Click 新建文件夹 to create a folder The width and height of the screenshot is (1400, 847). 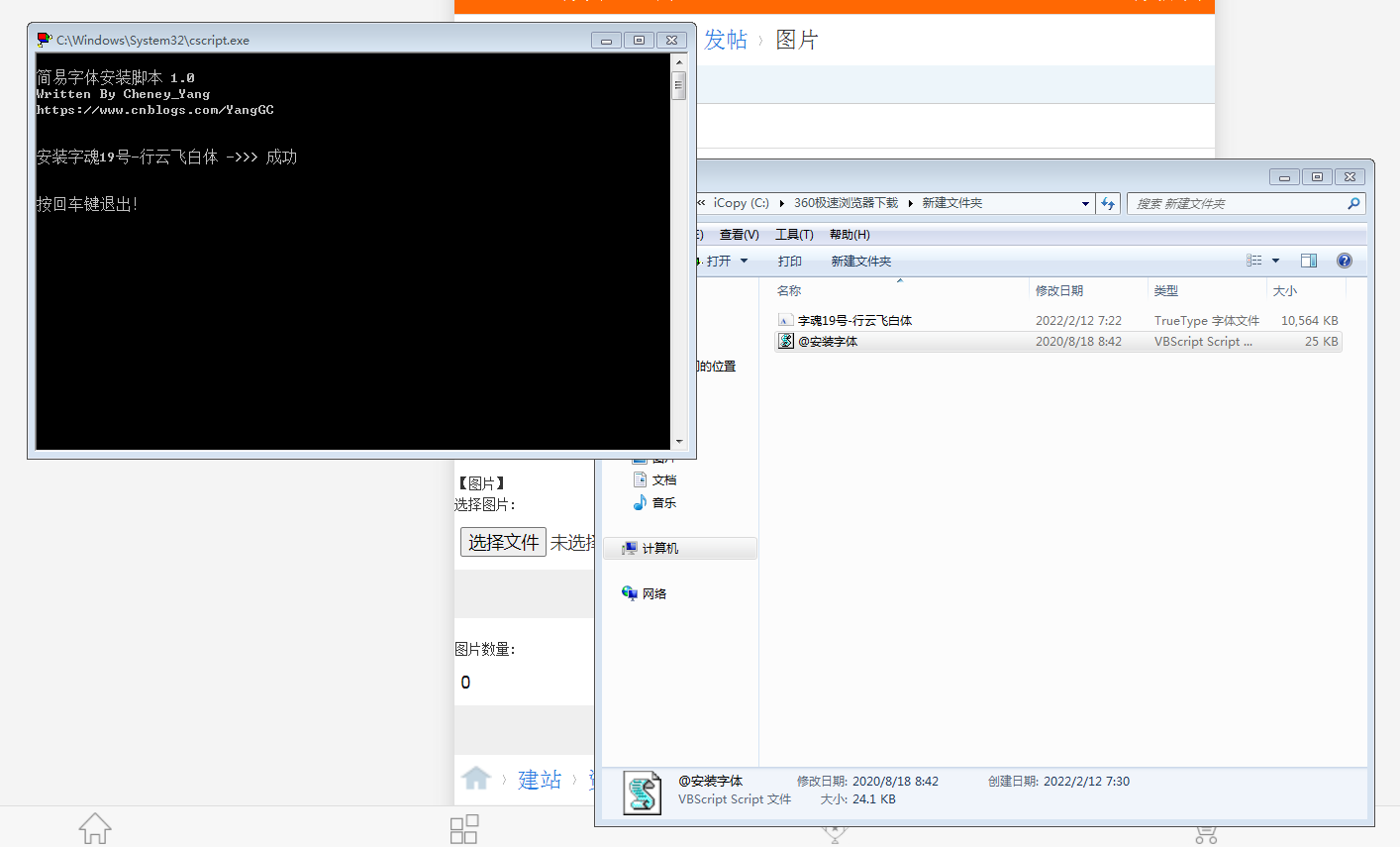point(858,260)
